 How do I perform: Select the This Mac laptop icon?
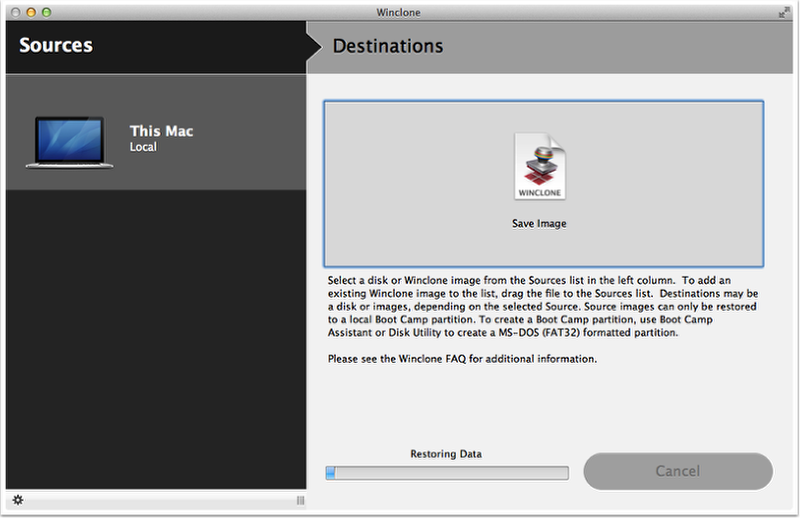pos(68,141)
